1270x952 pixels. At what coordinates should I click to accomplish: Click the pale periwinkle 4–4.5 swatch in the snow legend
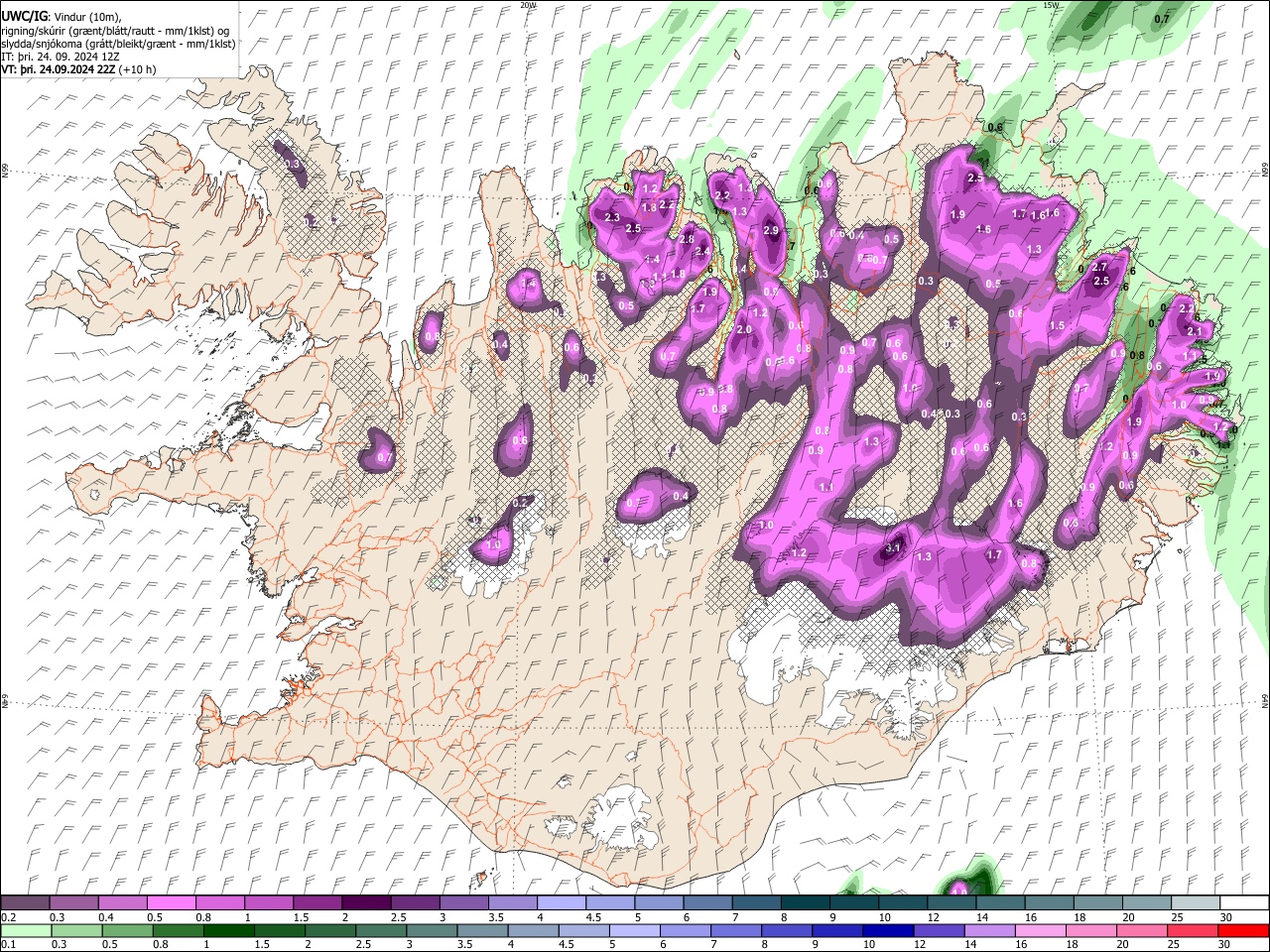(x=562, y=903)
